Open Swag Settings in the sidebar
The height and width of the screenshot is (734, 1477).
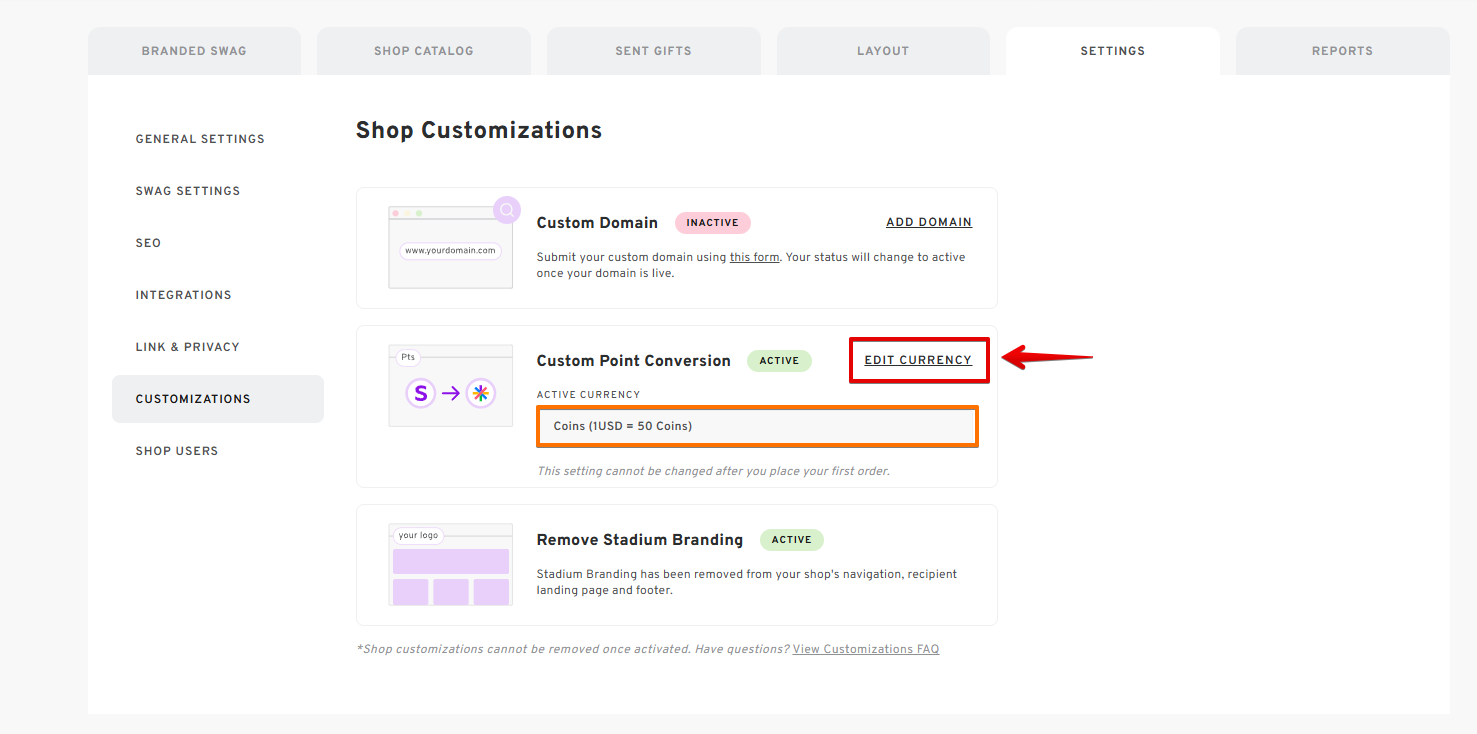tap(188, 191)
